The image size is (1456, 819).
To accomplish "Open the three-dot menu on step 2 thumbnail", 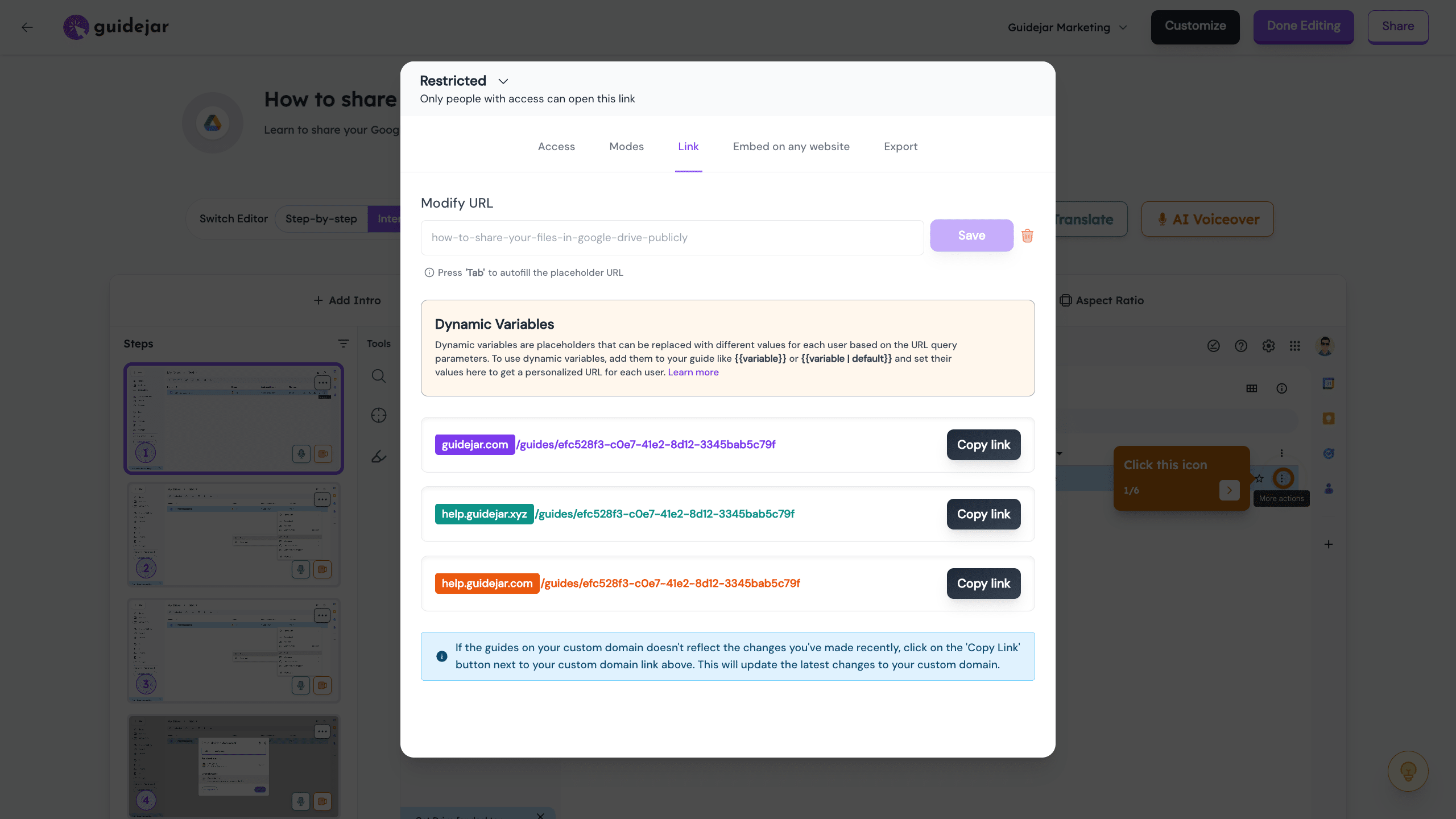I will coord(322,499).
